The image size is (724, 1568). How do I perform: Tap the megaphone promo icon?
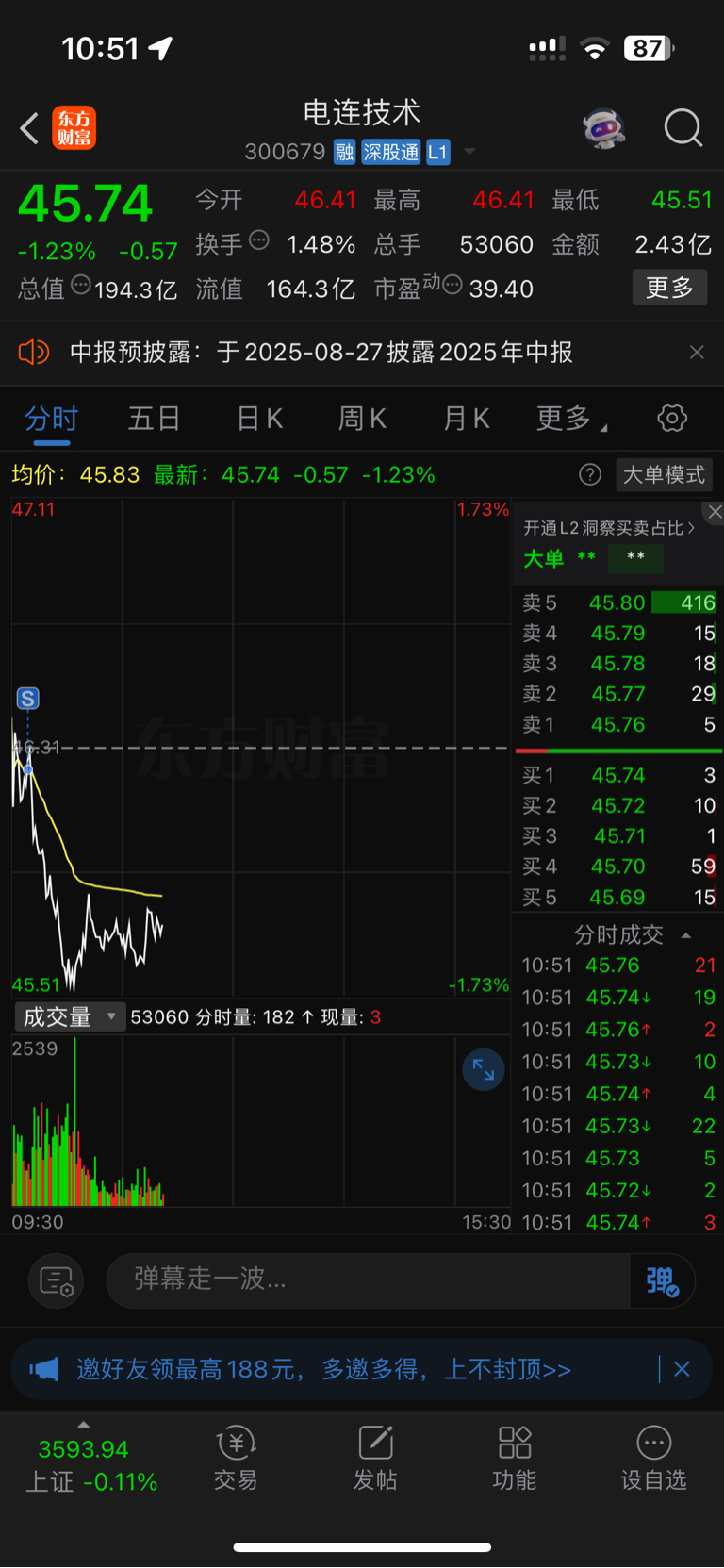pos(44,1369)
